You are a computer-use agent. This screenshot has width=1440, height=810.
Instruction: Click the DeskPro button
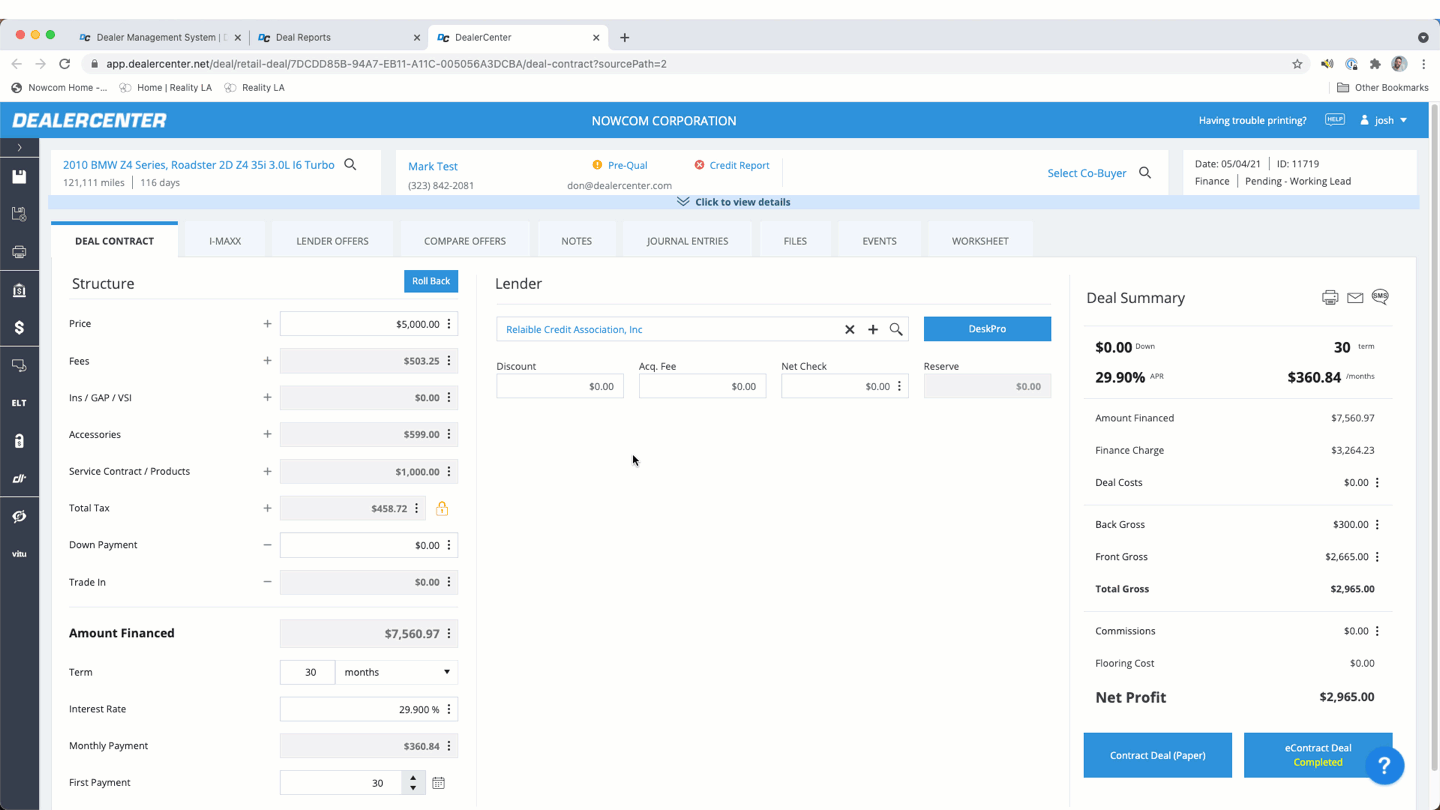point(987,329)
